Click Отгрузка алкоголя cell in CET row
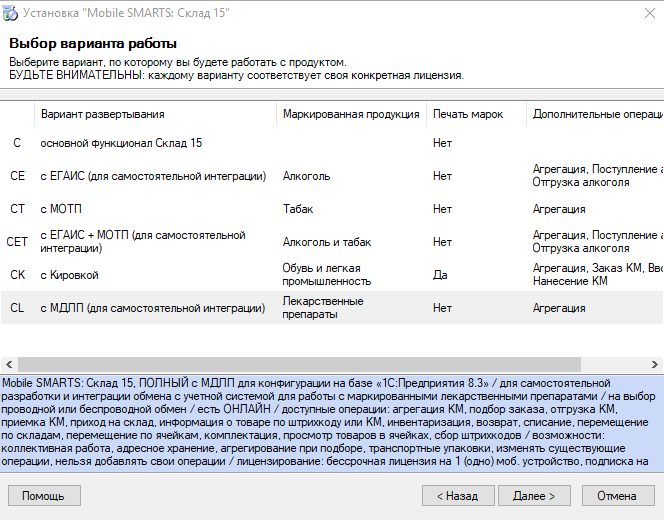The height and width of the screenshot is (520, 664). point(598,241)
